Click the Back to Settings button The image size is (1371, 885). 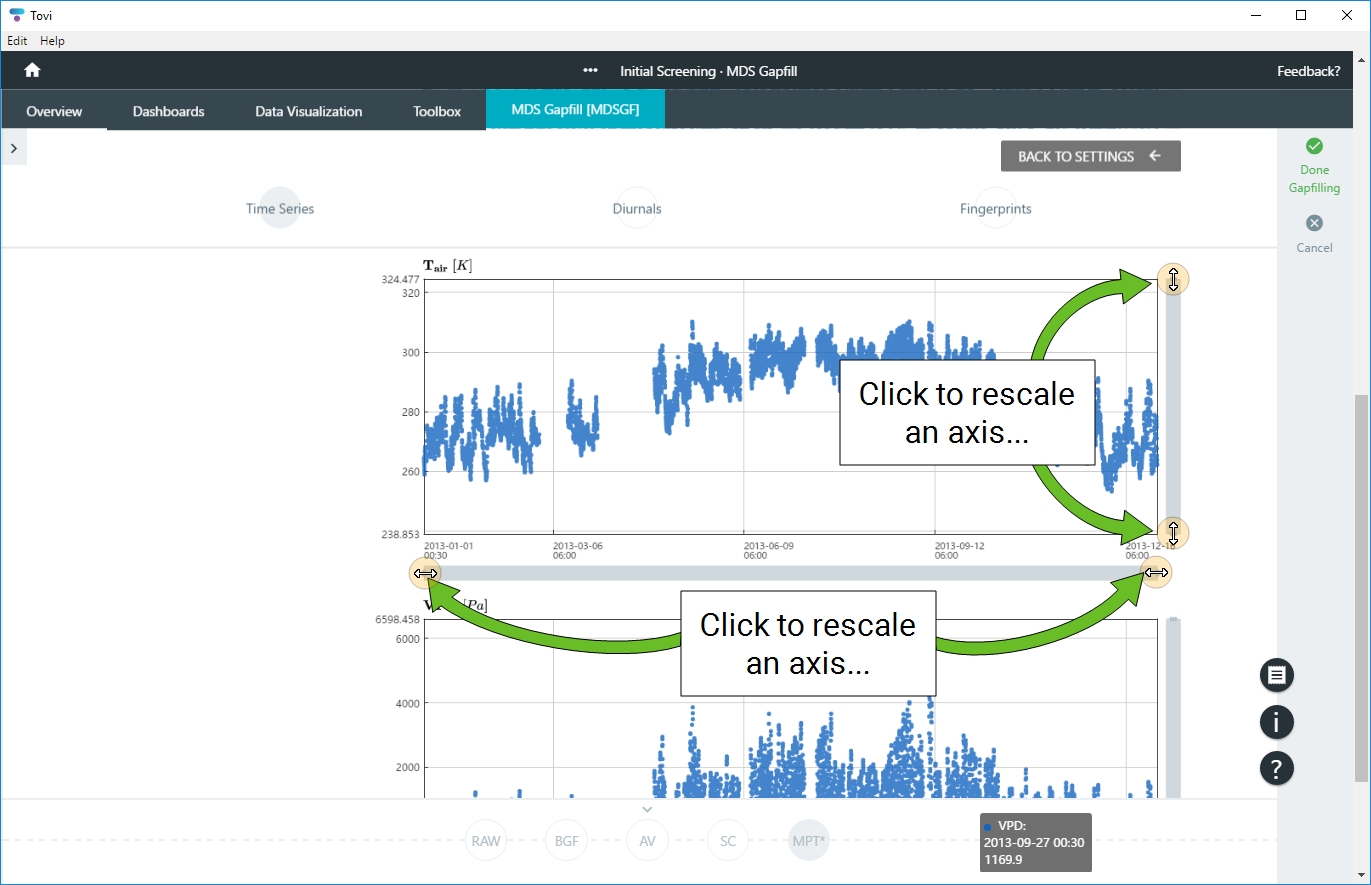(x=1090, y=156)
